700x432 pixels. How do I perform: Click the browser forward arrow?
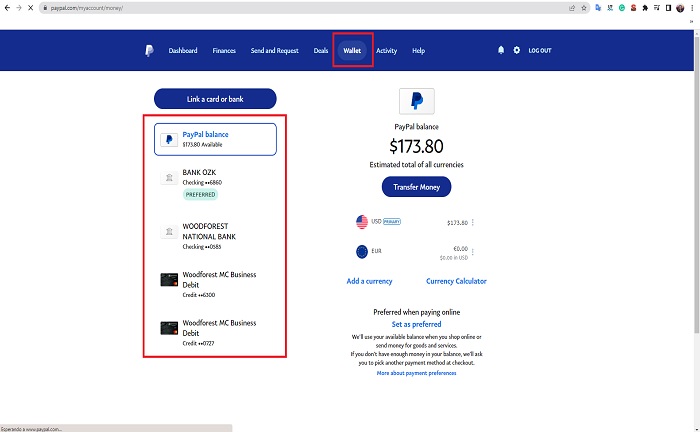(19, 8)
